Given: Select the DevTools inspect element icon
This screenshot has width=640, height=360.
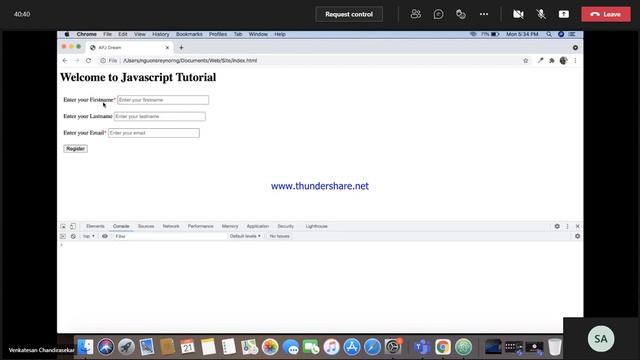Looking at the screenshot, I should pyautogui.click(x=63, y=226).
